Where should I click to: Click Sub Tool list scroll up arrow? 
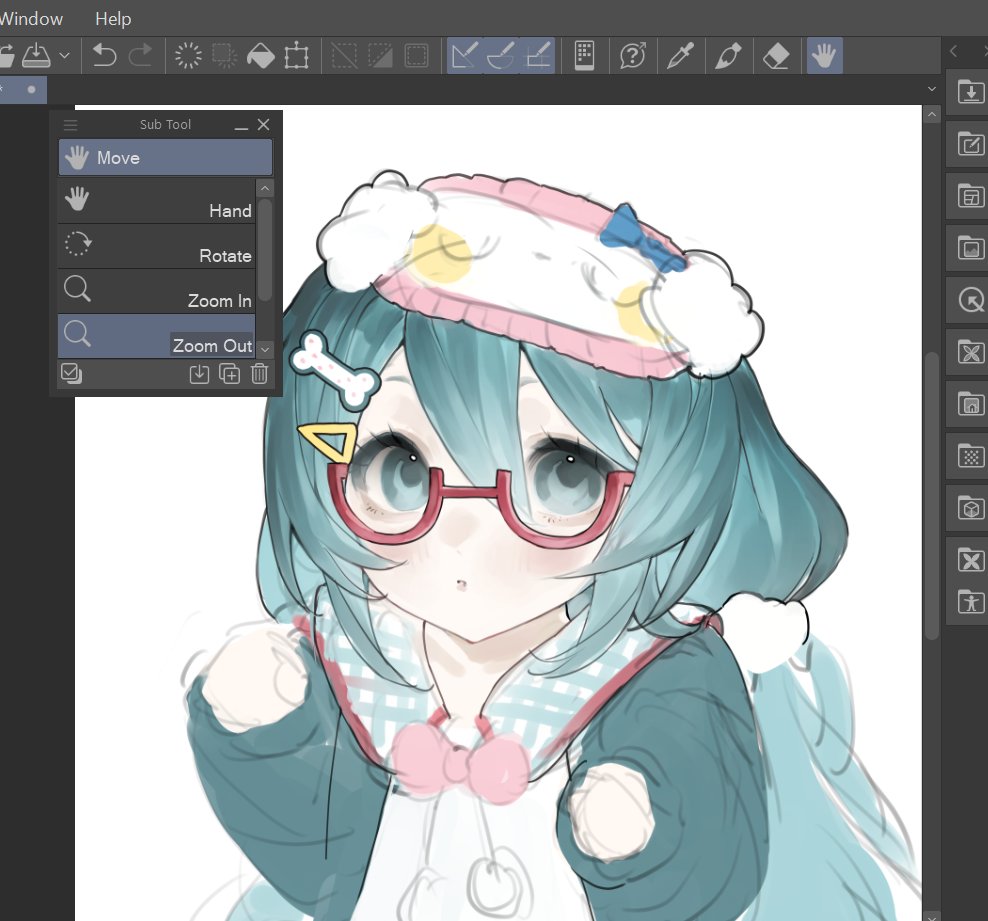[265, 188]
